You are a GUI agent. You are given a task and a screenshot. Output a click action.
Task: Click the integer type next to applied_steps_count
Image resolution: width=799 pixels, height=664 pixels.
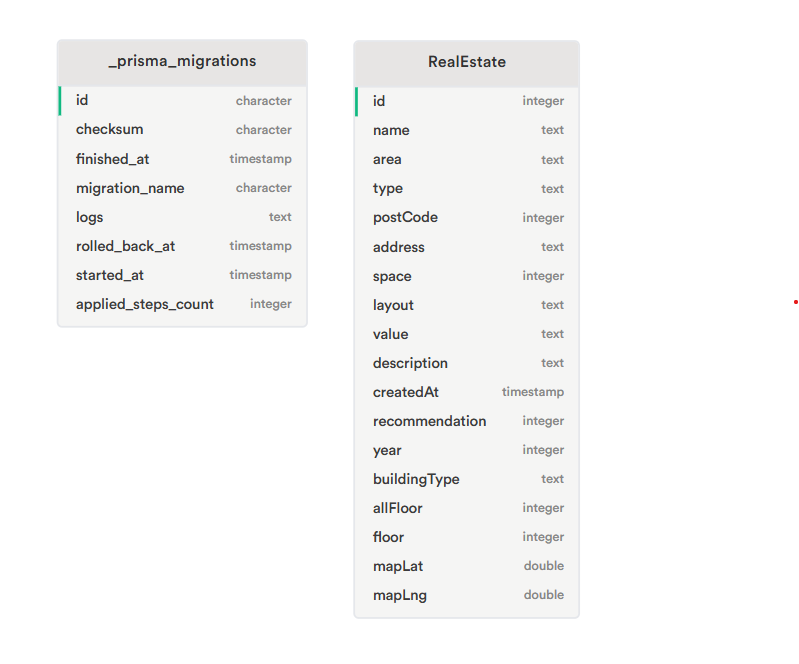[x=271, y=304]
